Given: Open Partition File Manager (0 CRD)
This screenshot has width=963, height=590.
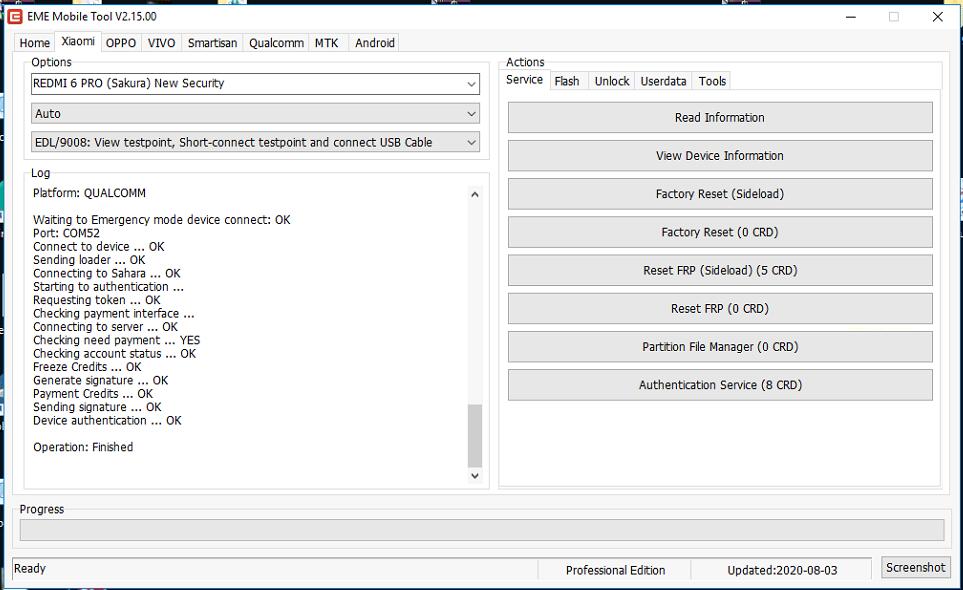Looking at the screenshot, I should [x=720, y=347].
